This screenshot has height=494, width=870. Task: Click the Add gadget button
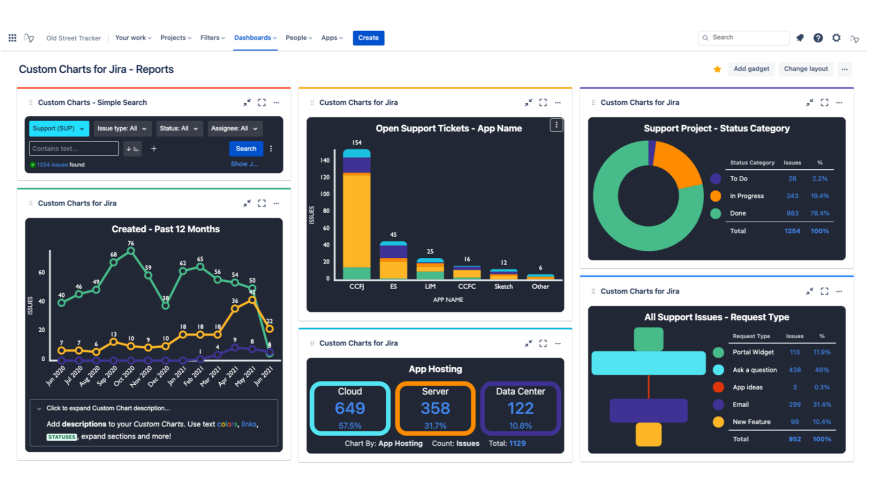[x=751, y=69]
